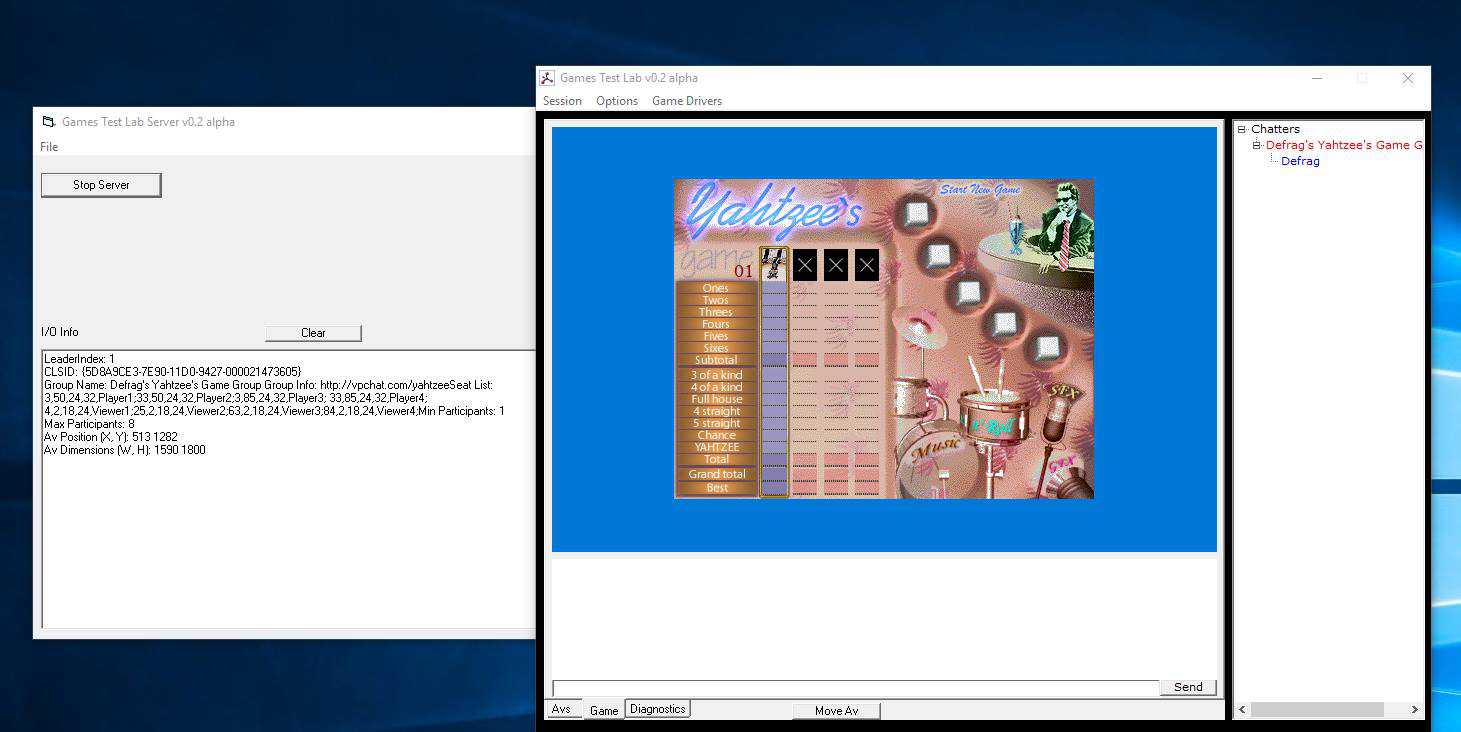Click the Chatters panel horizontal scrollbar thumb
Image resolution: width=1461 pixels, height=732 pixels.
pos(1317,710)
